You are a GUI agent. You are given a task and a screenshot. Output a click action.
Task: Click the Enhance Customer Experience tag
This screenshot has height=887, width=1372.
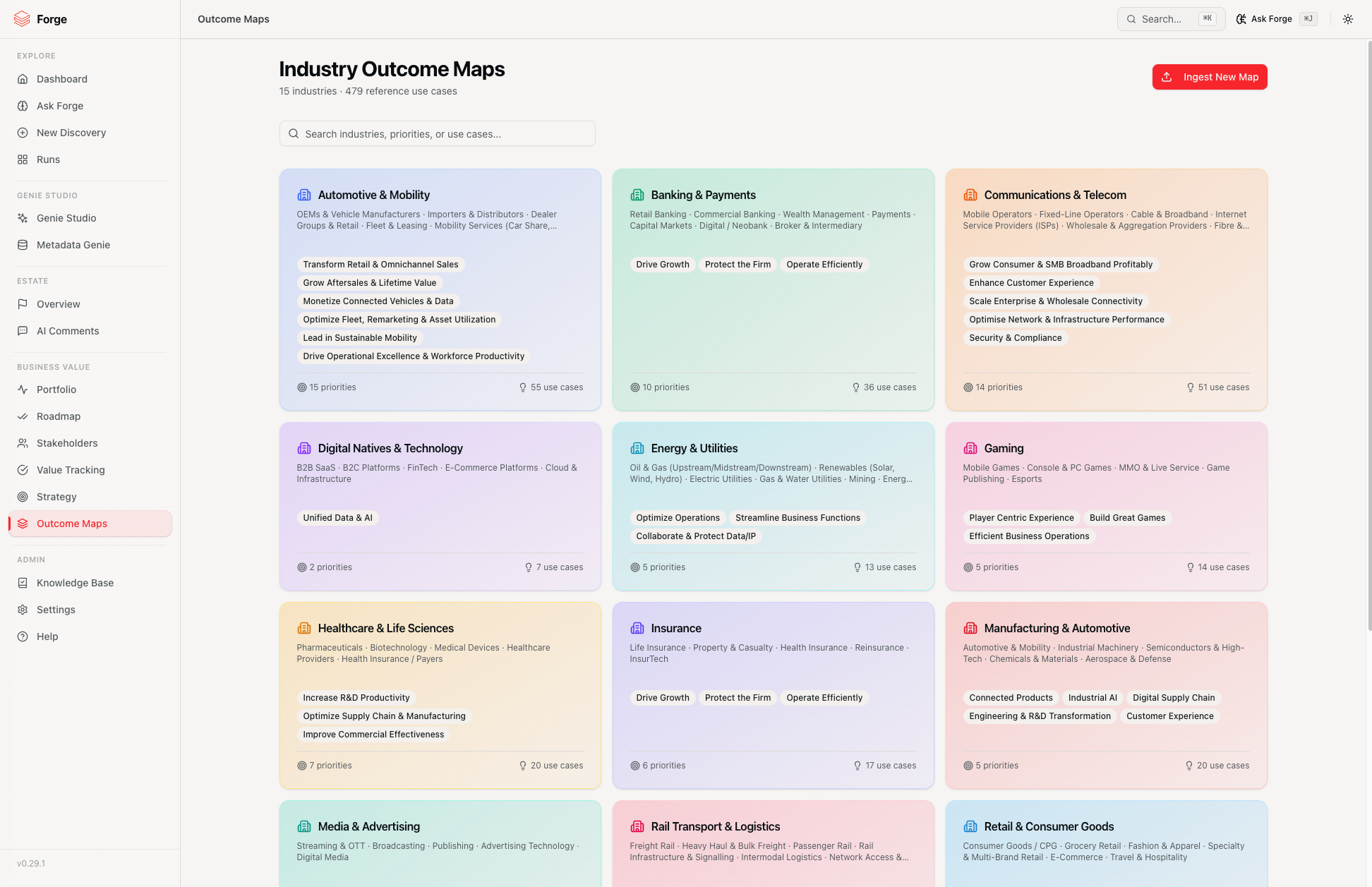click(1031, 283)
